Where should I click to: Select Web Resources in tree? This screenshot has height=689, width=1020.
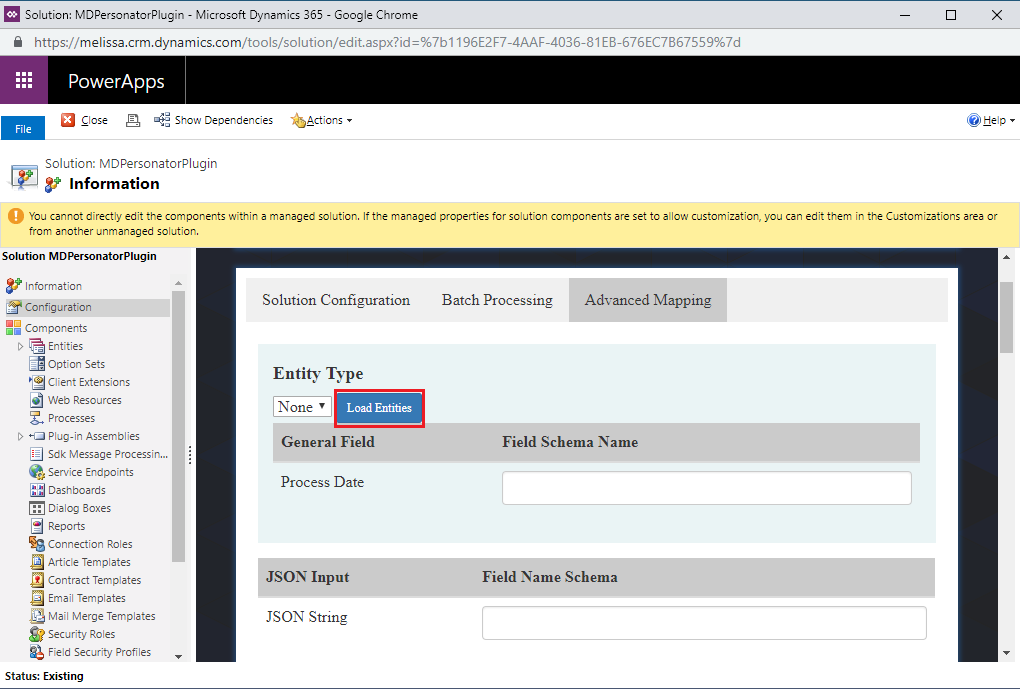(x=85, y=400)
